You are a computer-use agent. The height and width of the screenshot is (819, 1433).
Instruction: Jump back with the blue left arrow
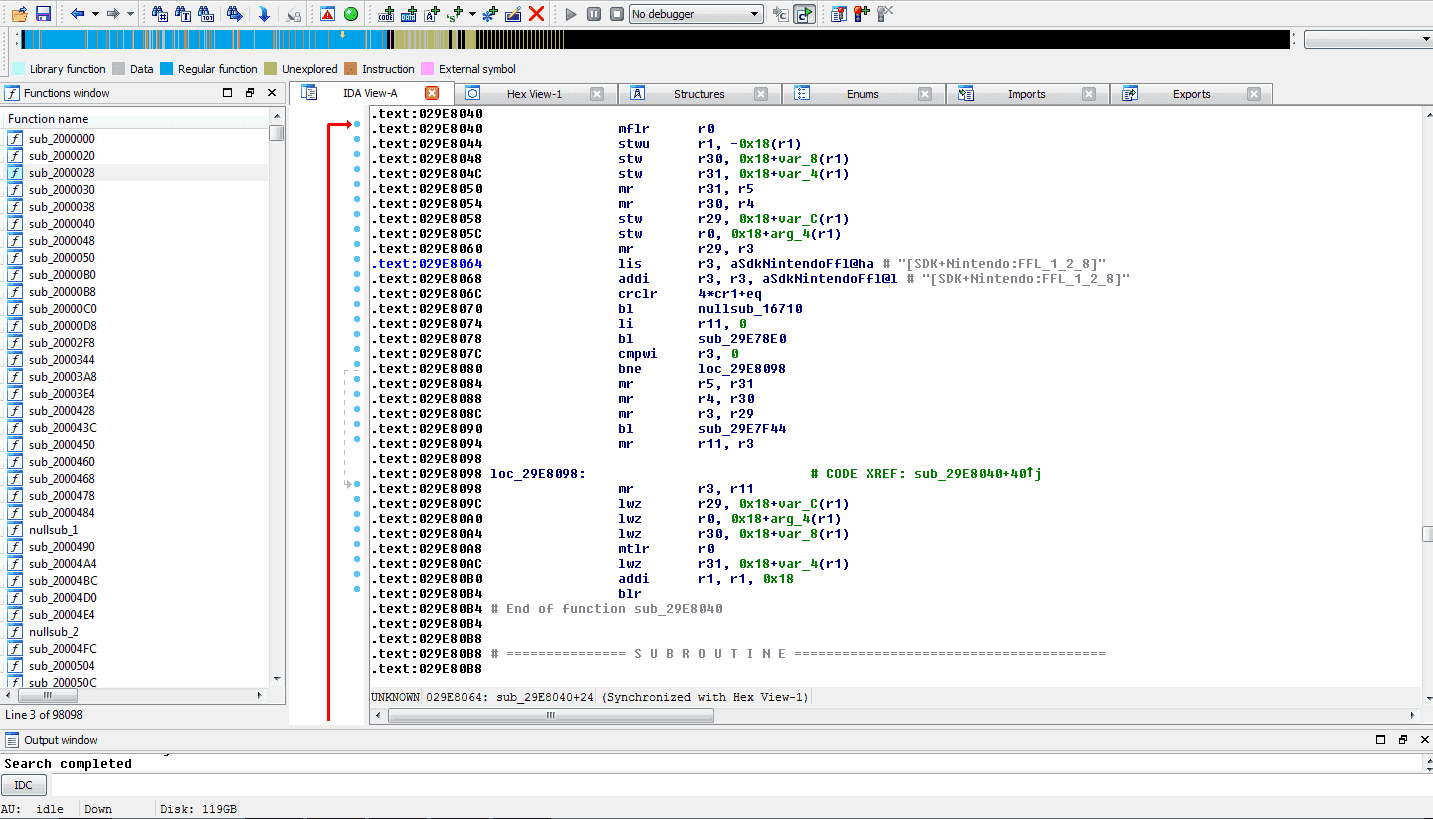point(77,14)
